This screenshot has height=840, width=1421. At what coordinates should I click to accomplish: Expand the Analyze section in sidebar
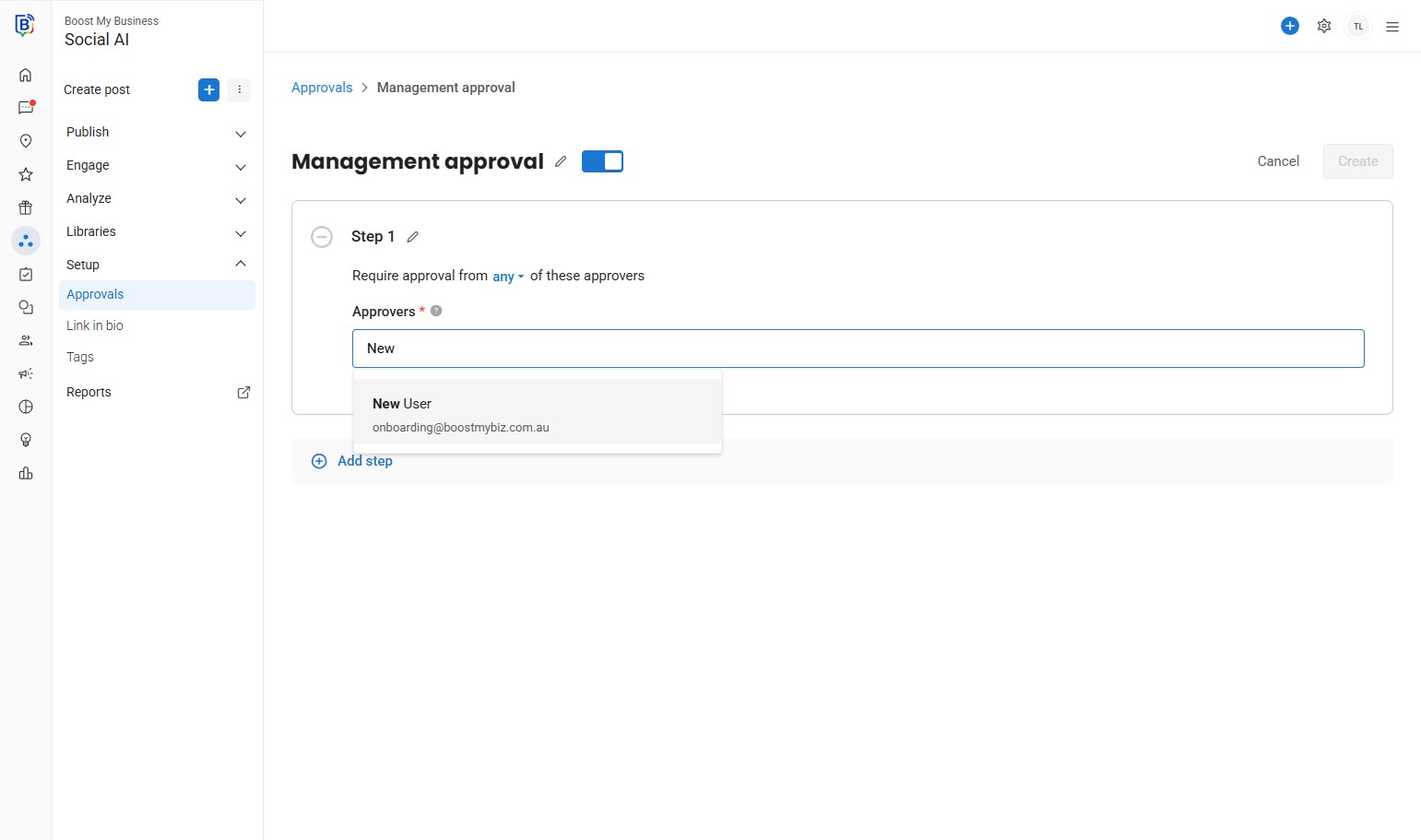155,199
